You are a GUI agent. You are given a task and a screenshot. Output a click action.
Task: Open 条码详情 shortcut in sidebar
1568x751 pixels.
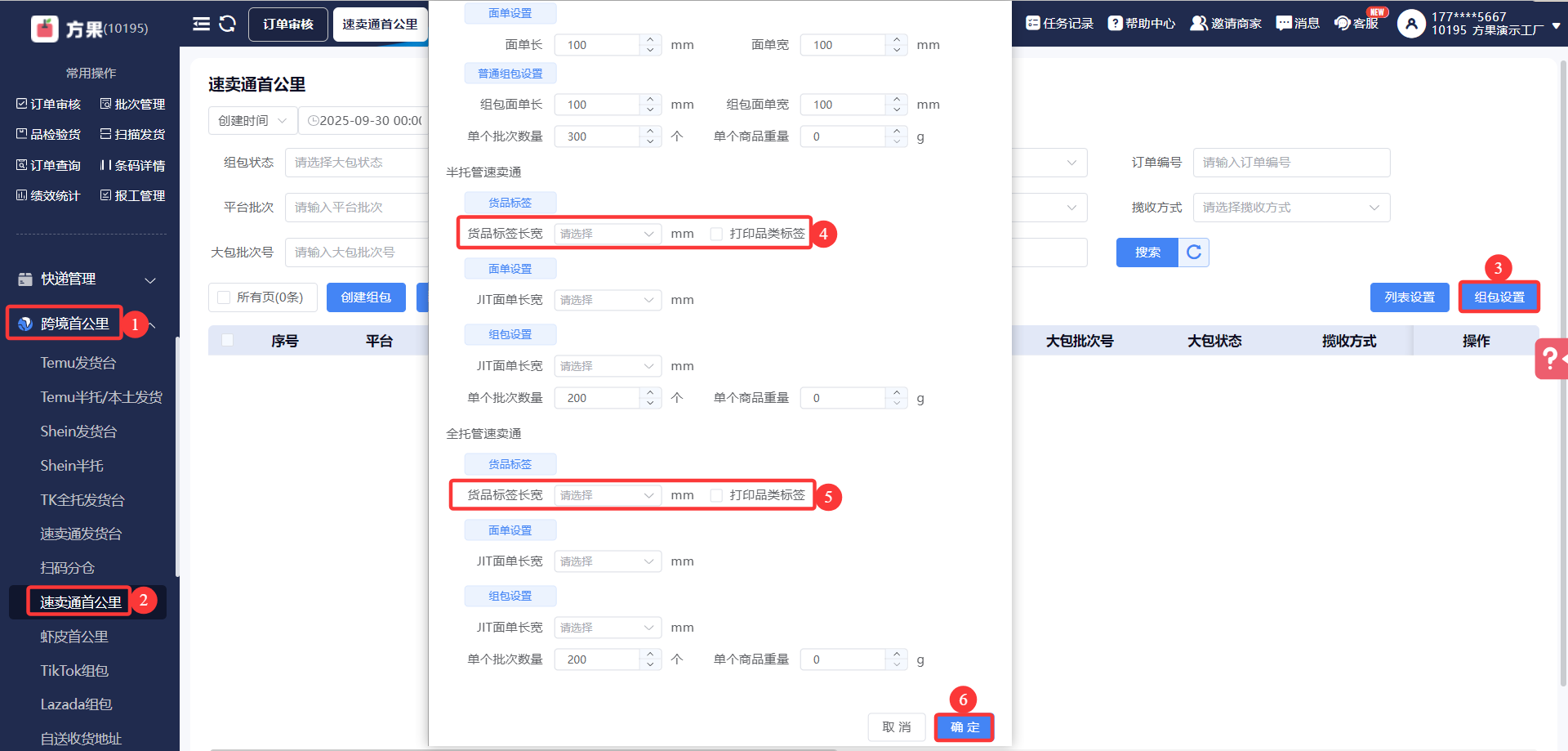(x=132, y=165)
